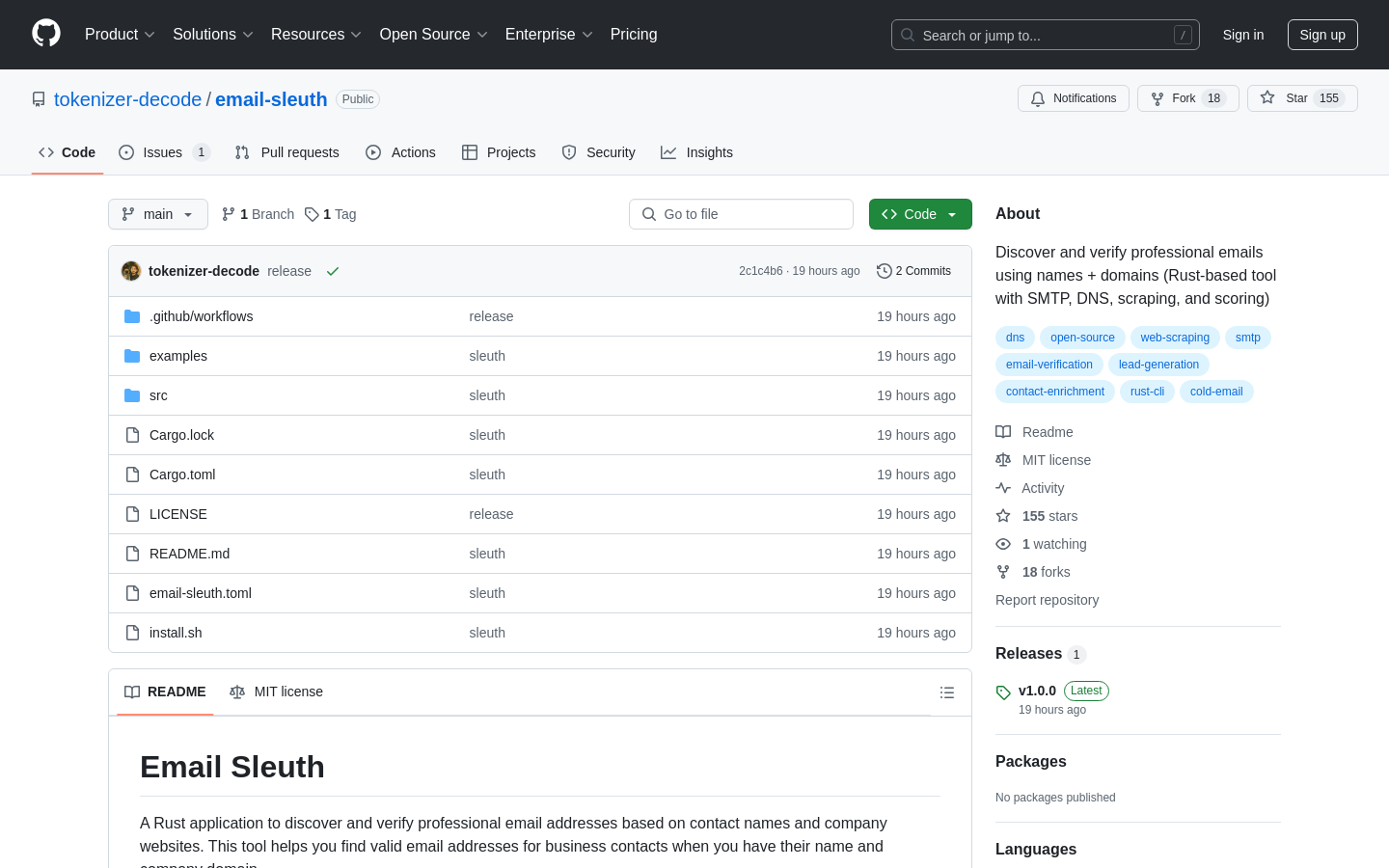
Task: Open the Open Source dropdown
Action: tap(434, 35)
